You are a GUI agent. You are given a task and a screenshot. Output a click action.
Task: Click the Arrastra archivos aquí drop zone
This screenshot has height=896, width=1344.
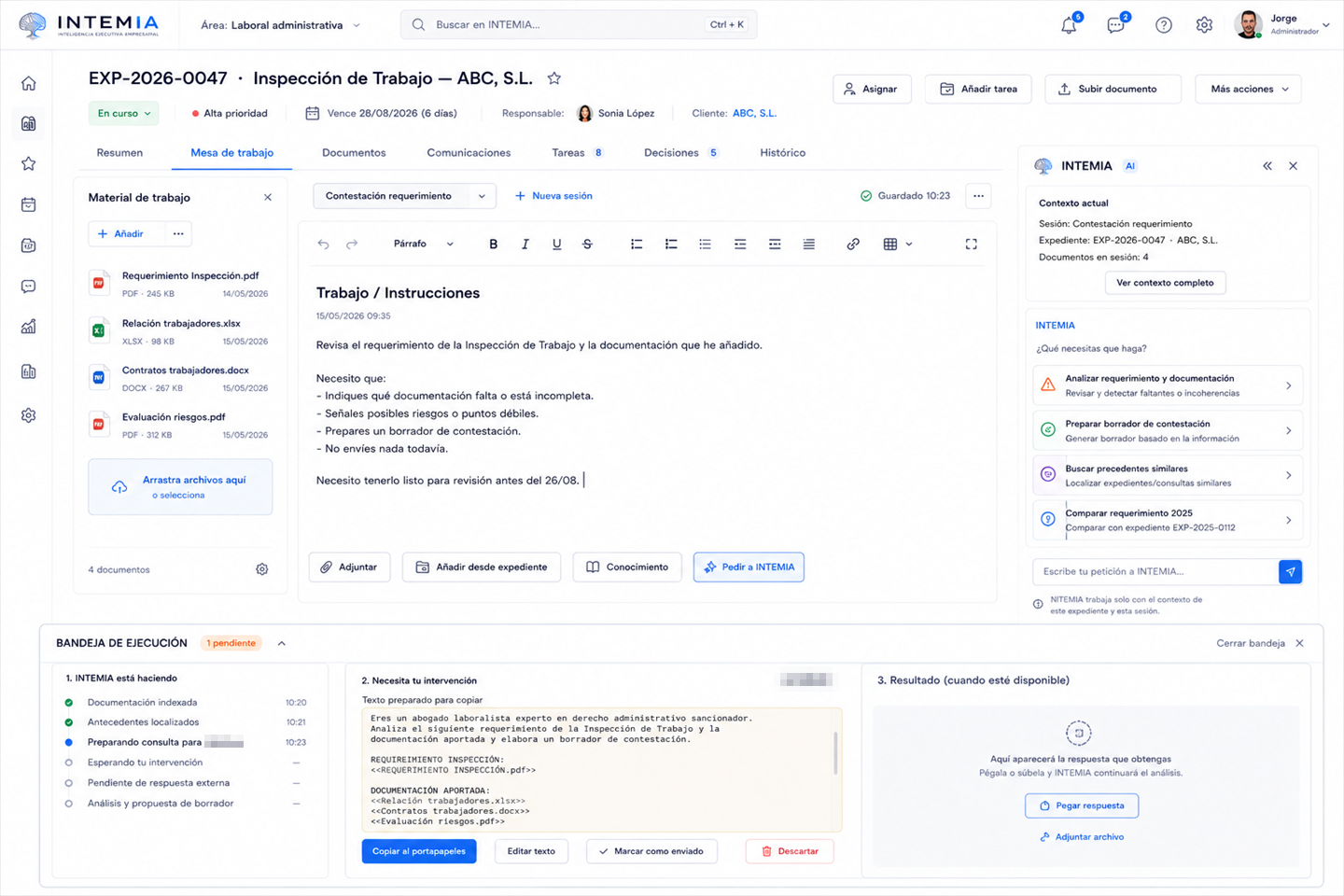[180, 487]
